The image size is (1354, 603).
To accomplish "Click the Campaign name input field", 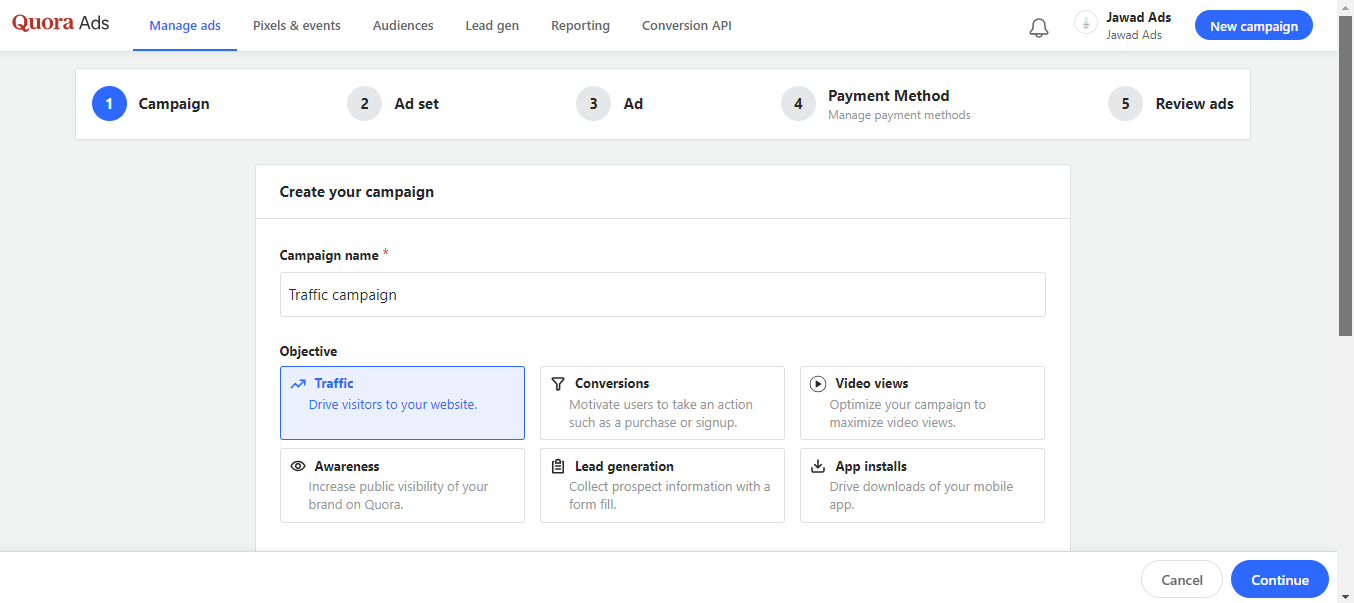I will (x=662, y=295).
